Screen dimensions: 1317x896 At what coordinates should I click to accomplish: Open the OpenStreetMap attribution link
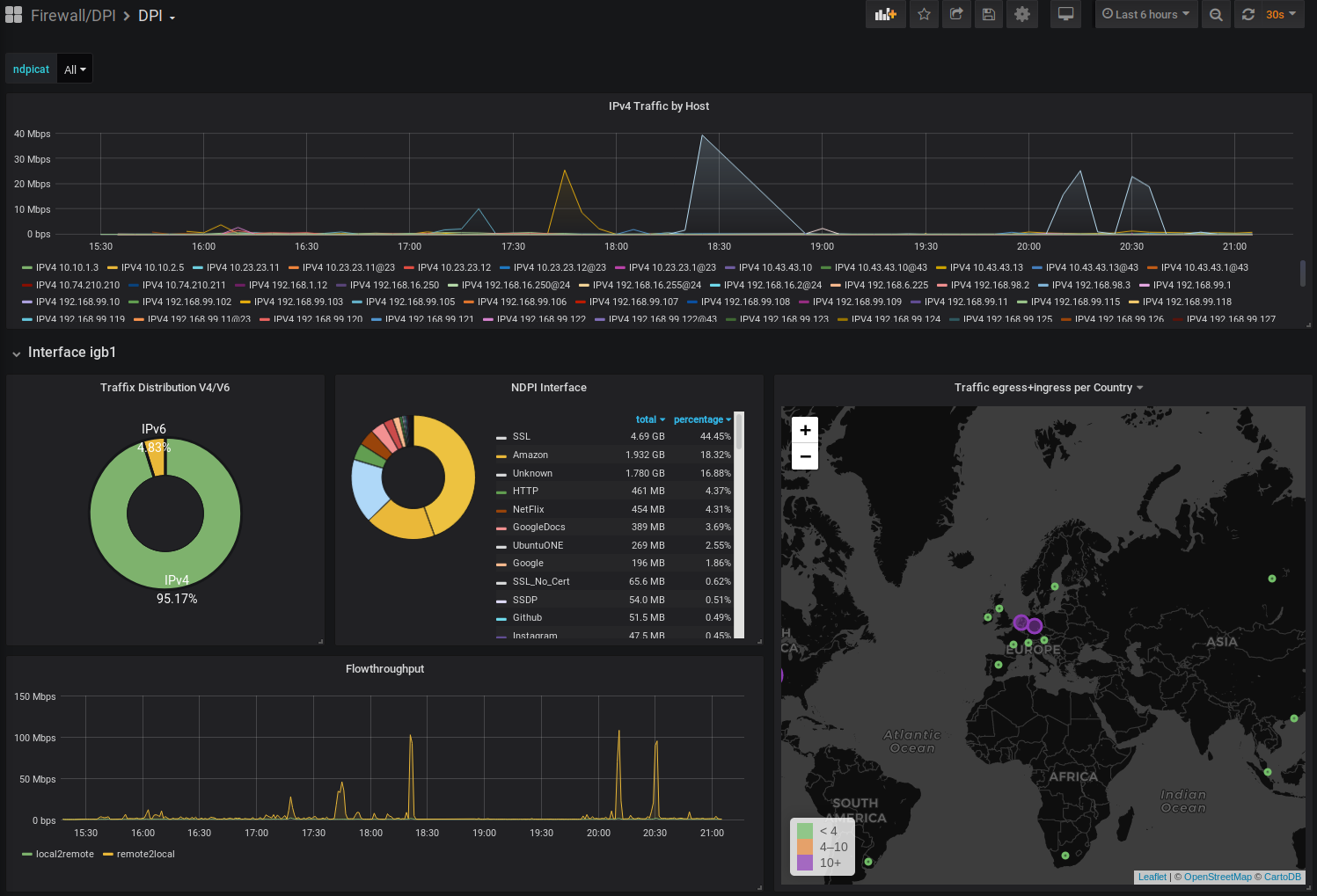[x=1217, y=877]
